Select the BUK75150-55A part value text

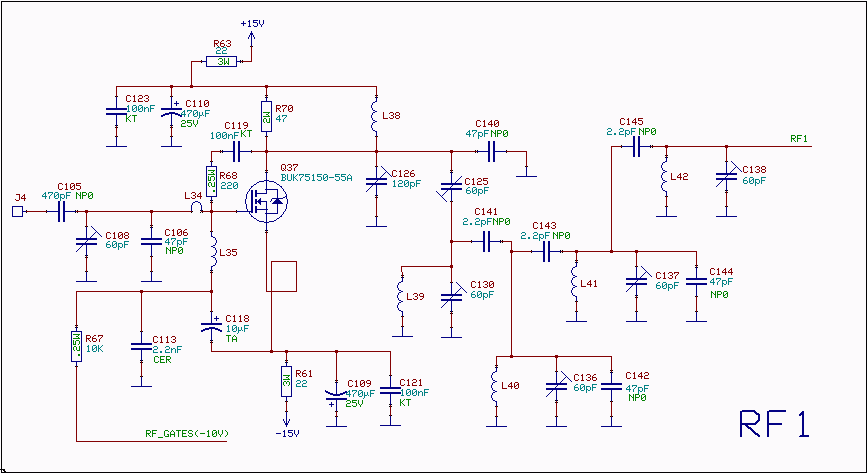click(x=316, y=177)
